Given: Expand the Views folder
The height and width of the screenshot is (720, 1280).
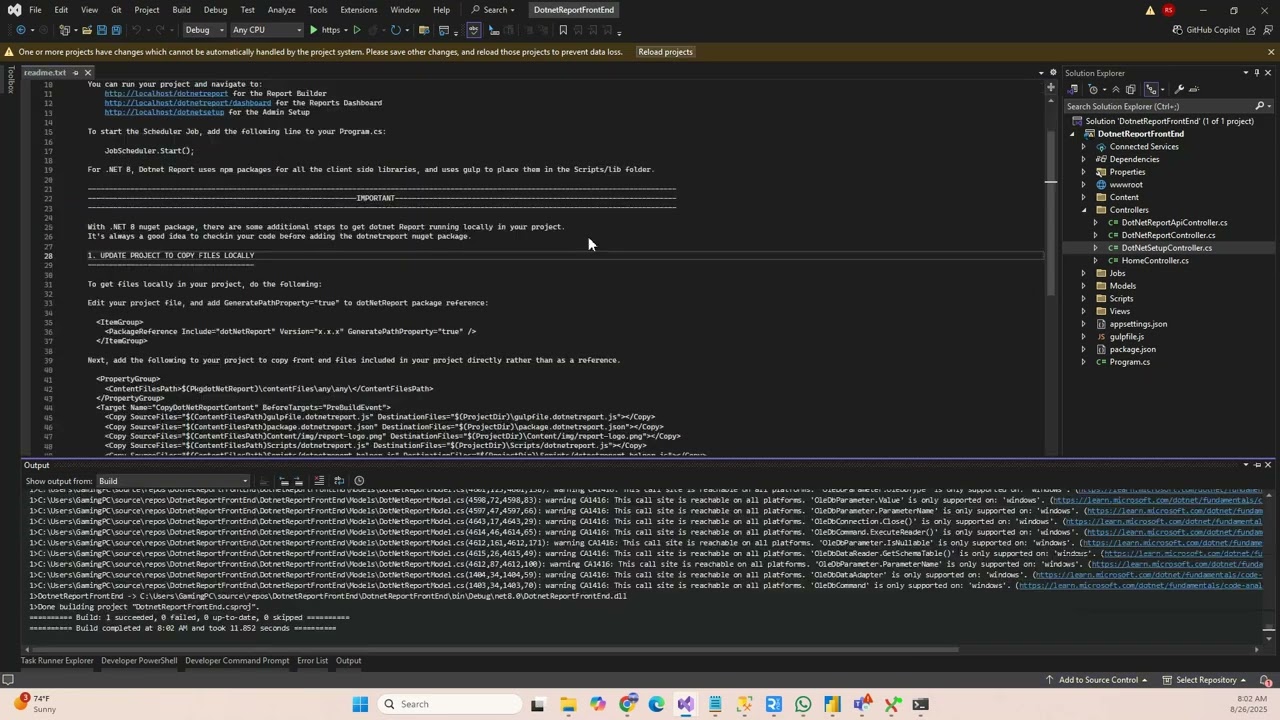Looking at the screenshot, I should click(1084, 311).
